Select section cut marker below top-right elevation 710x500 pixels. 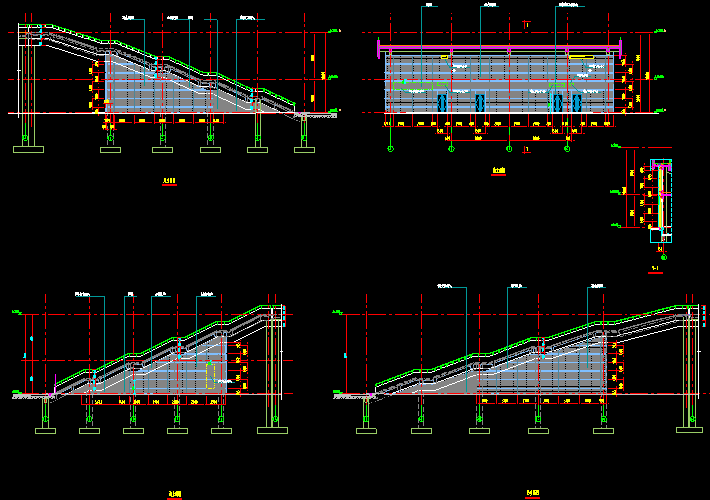pos(526,150)
